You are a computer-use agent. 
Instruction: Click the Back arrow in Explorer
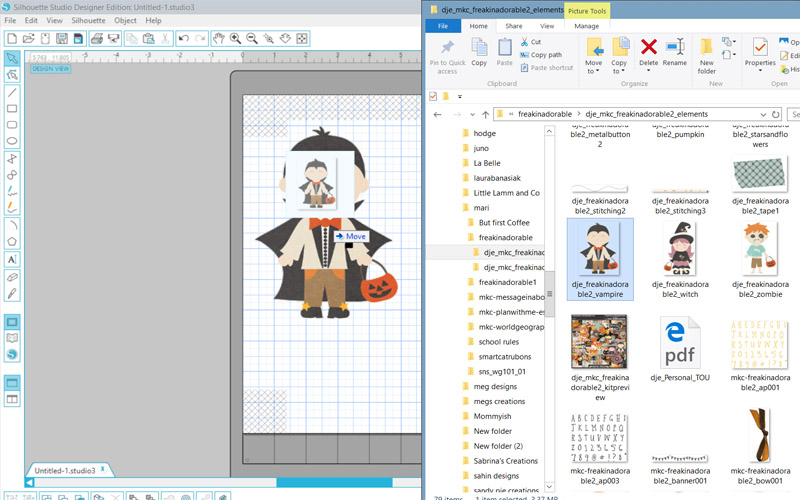[437, 114]
